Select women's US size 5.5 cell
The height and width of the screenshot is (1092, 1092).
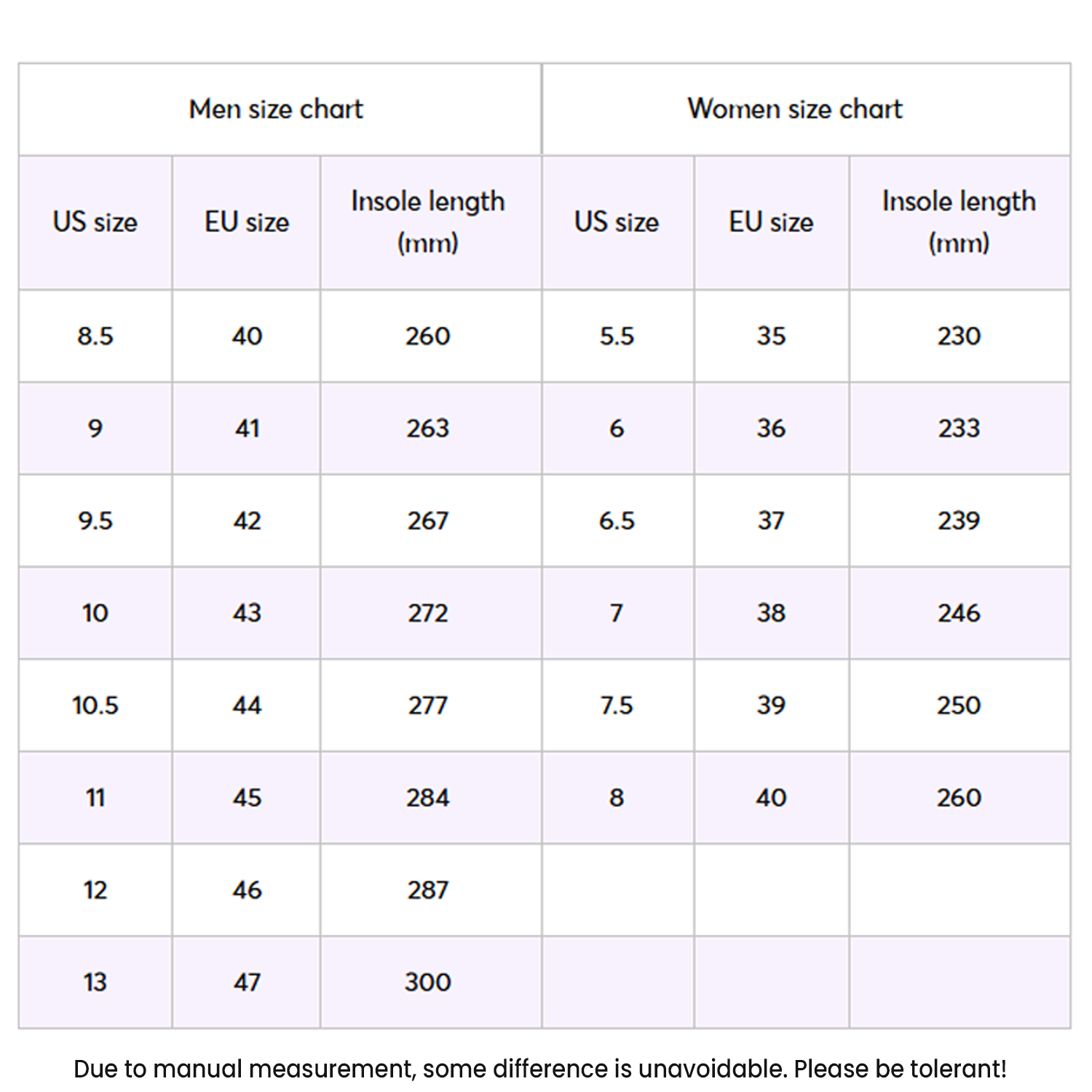[x=617, y=336]
